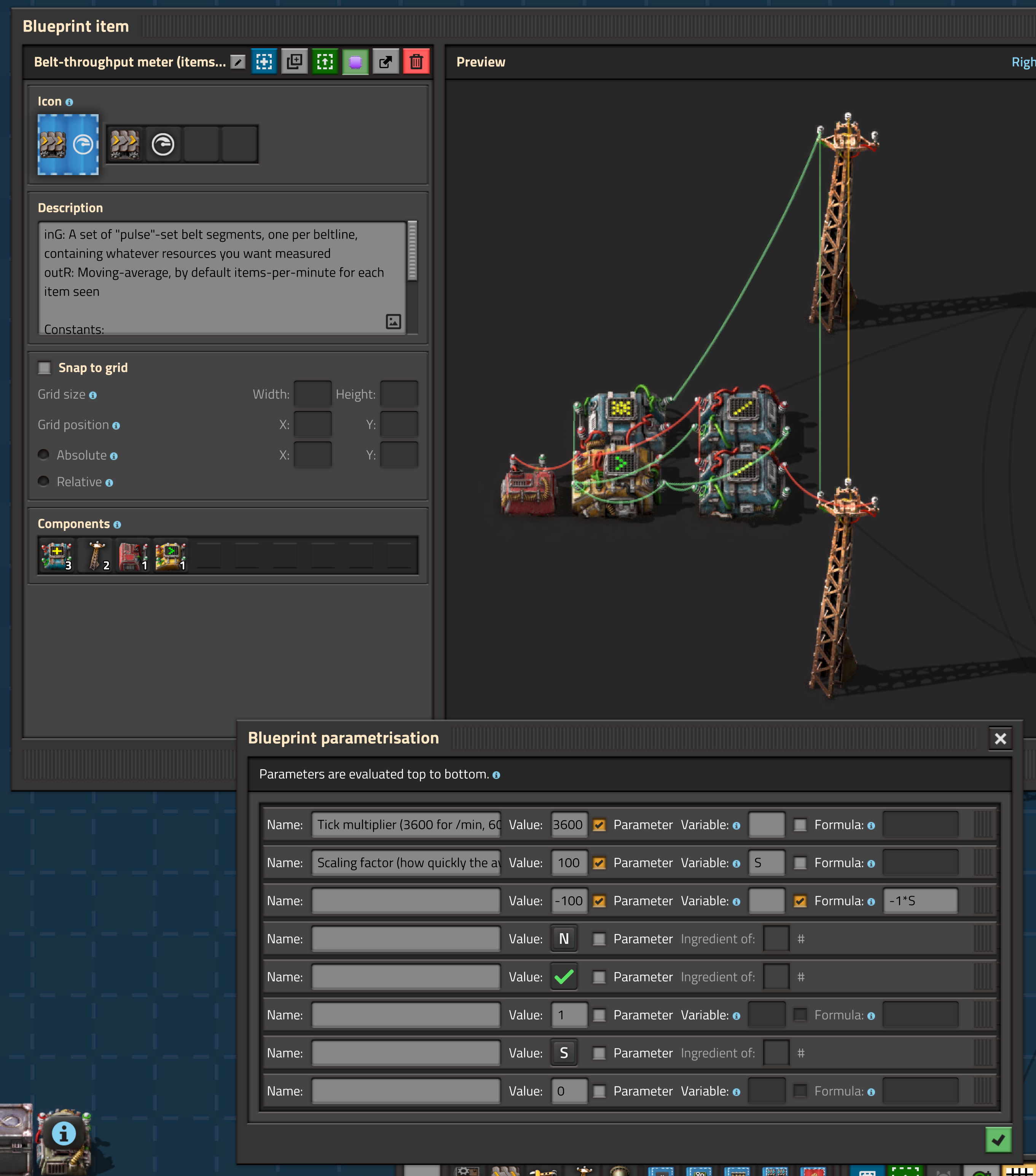Uncheck Formula checkbox on the -100 row
Image resolution: width=1036 pixels, height=1176 pixels.
(x=800, y=901)
